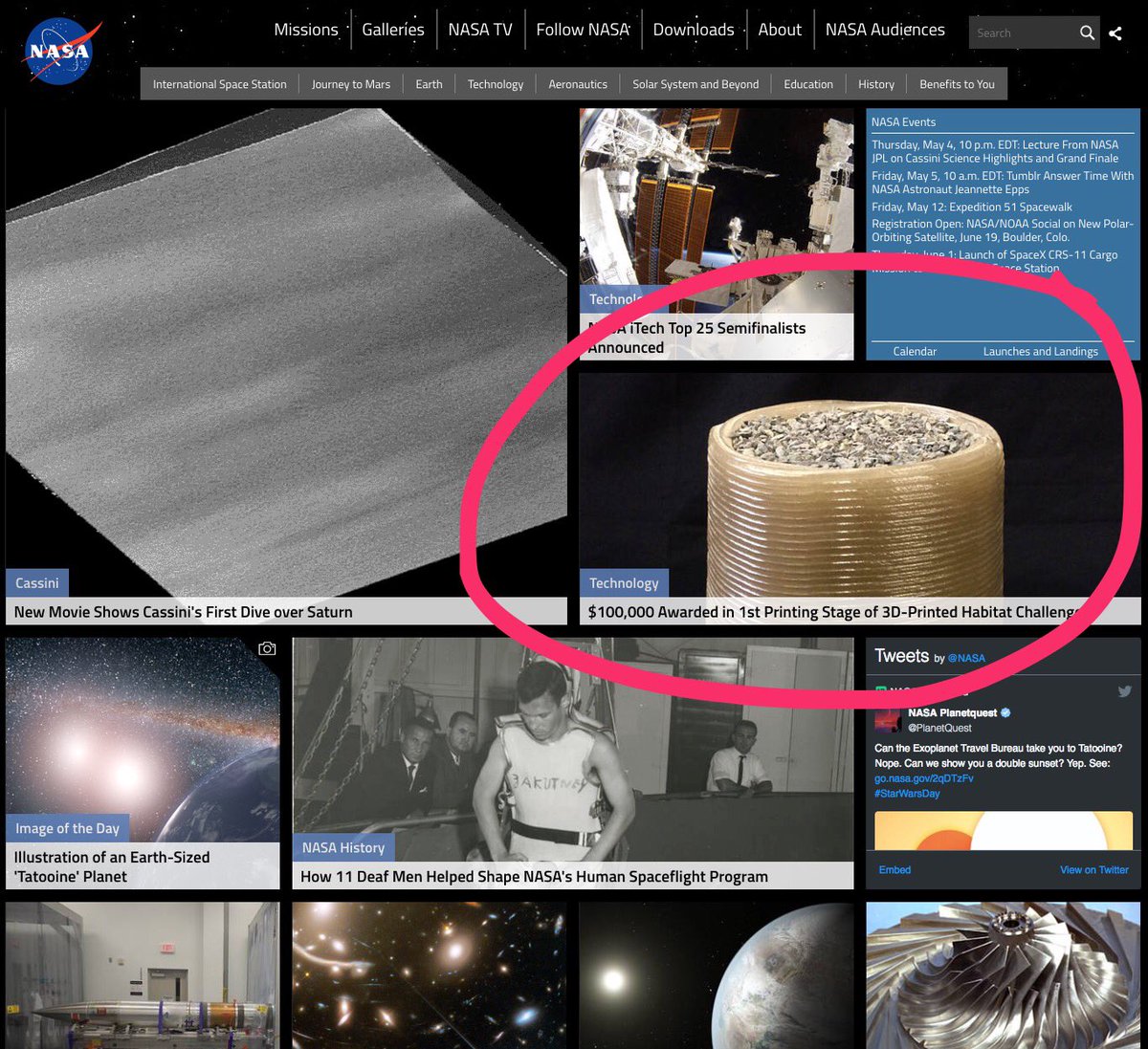This screenshot has width=1148, height=1049.
Task: Open NASA/NOAA Social registration event
Action: pyautogui.click(x=1003, y=230)
